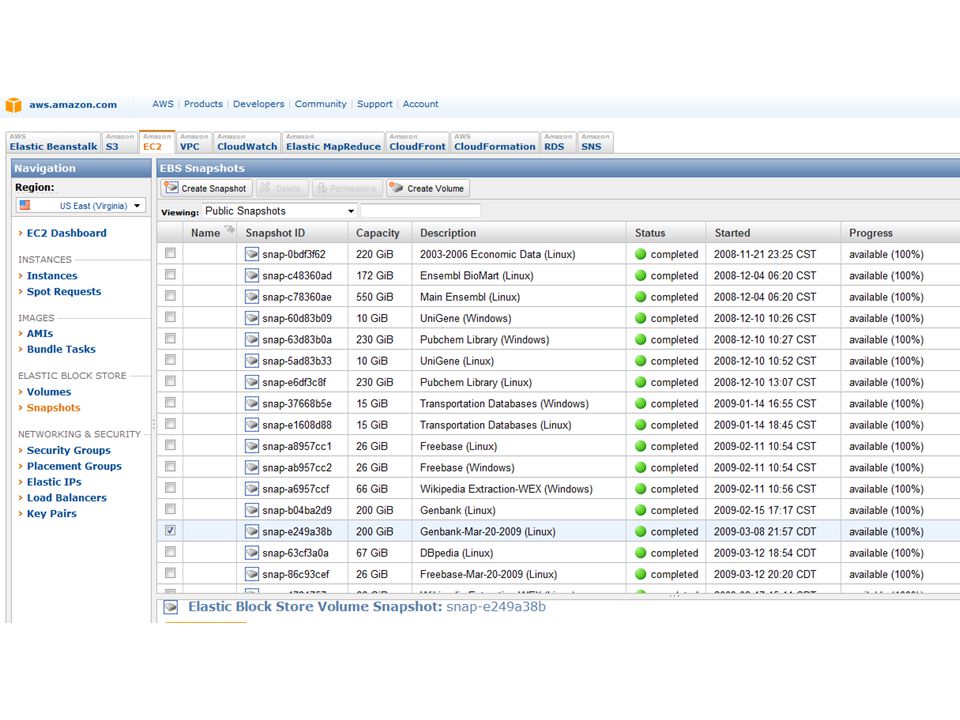960x720 pixels.
Task: Check the box for Wikipedia Extraction-WEX (Windows)
Action: [x=170, y=488]
